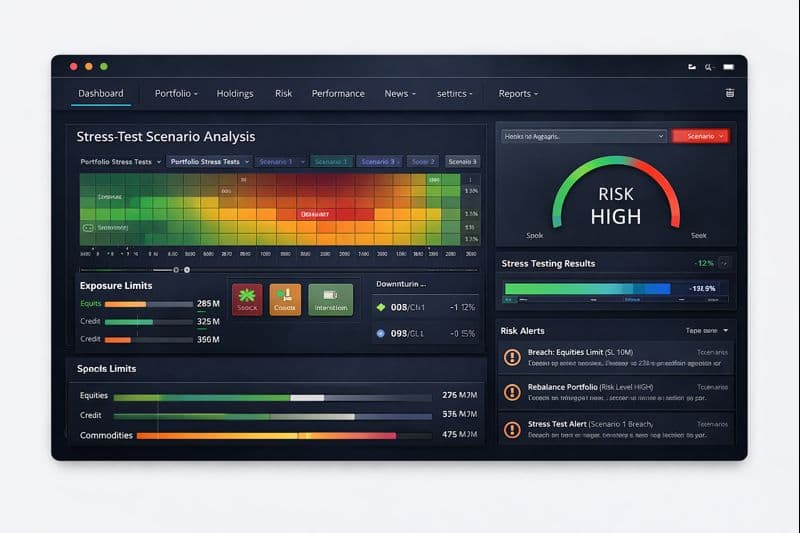
Task: Open the highlighted Portfolio Stress Tests dropdown
Action: point(209,162)
